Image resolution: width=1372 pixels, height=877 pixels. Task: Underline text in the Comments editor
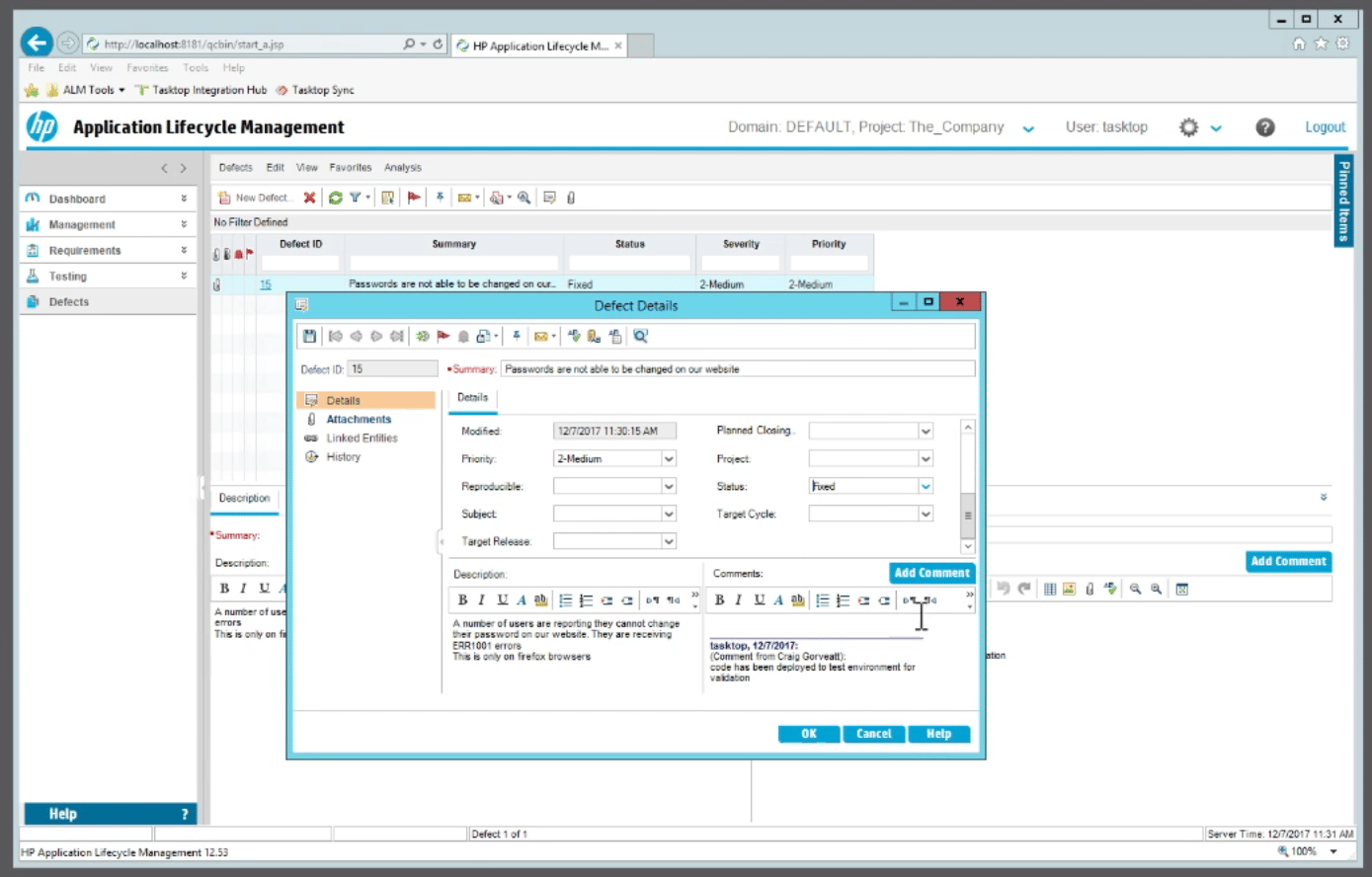coord(759,599)
